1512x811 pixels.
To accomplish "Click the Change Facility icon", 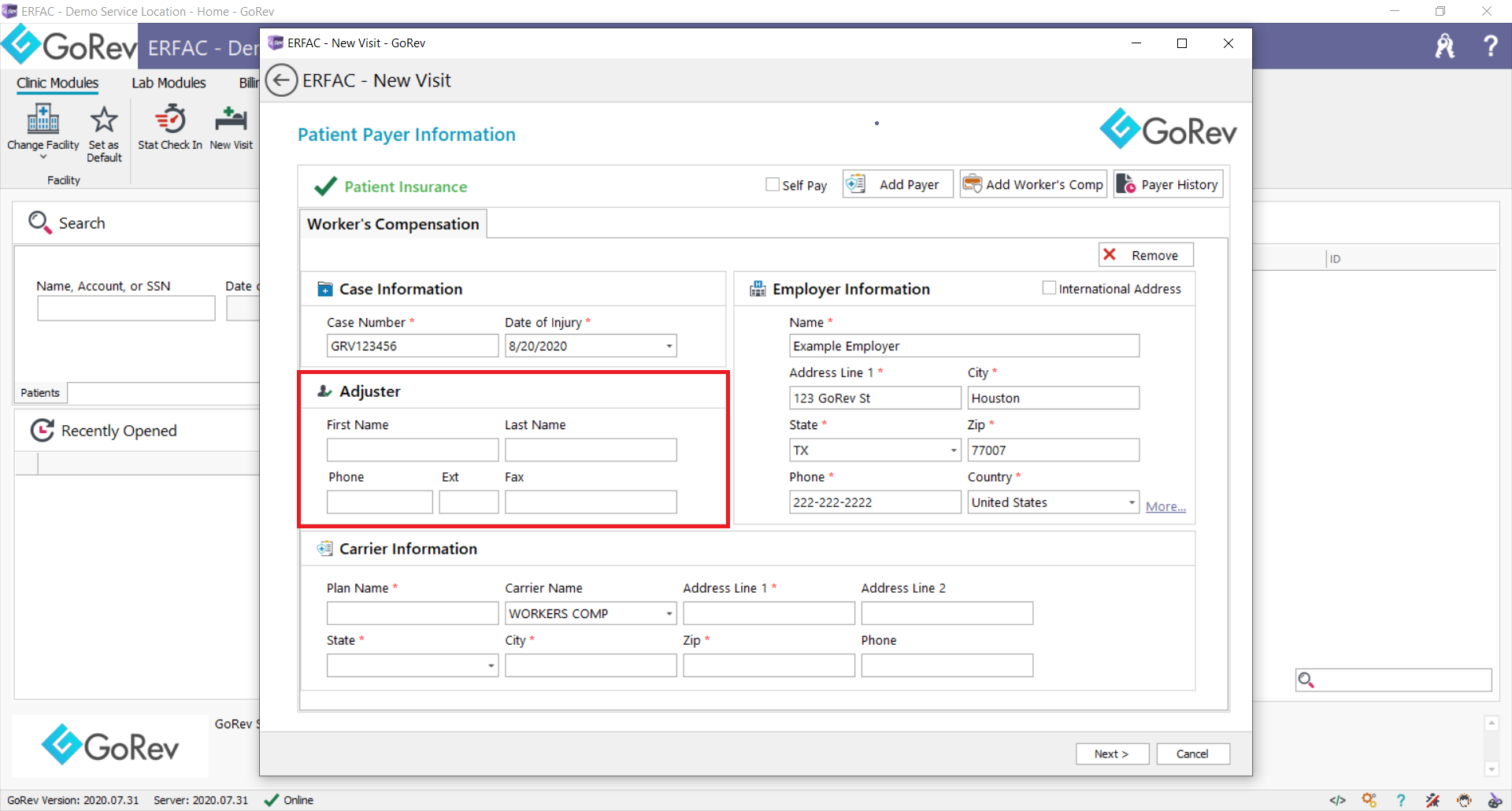I will (43, 119).
